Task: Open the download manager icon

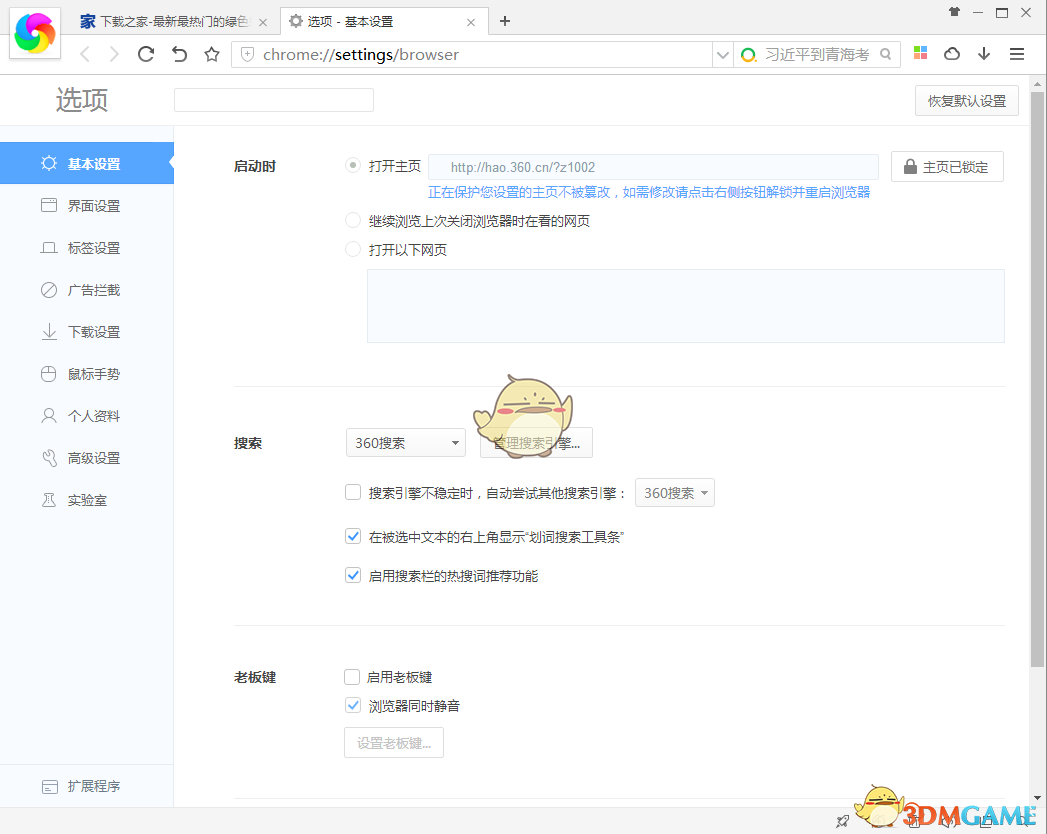Action: pos(984,54)
